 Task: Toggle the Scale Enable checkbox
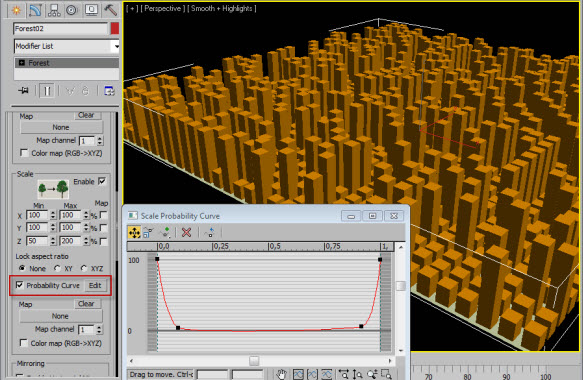tap(102, 181)
